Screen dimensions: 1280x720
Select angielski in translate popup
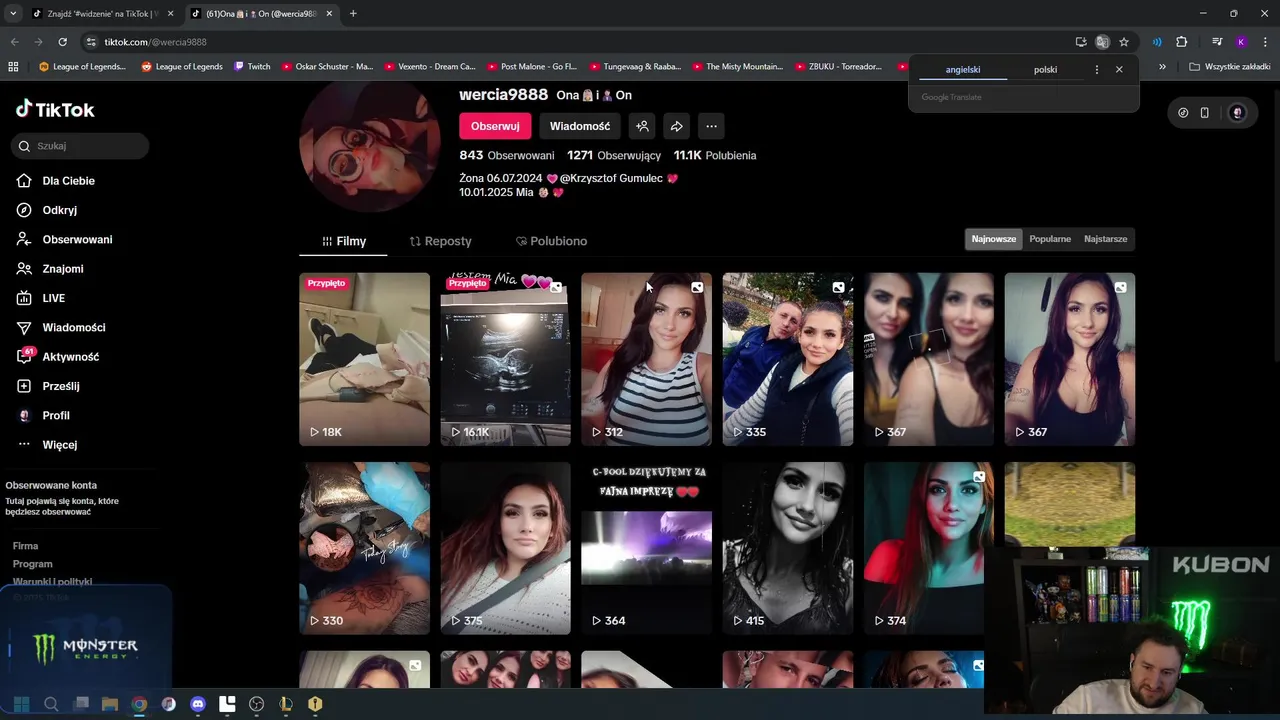point(963,70)
